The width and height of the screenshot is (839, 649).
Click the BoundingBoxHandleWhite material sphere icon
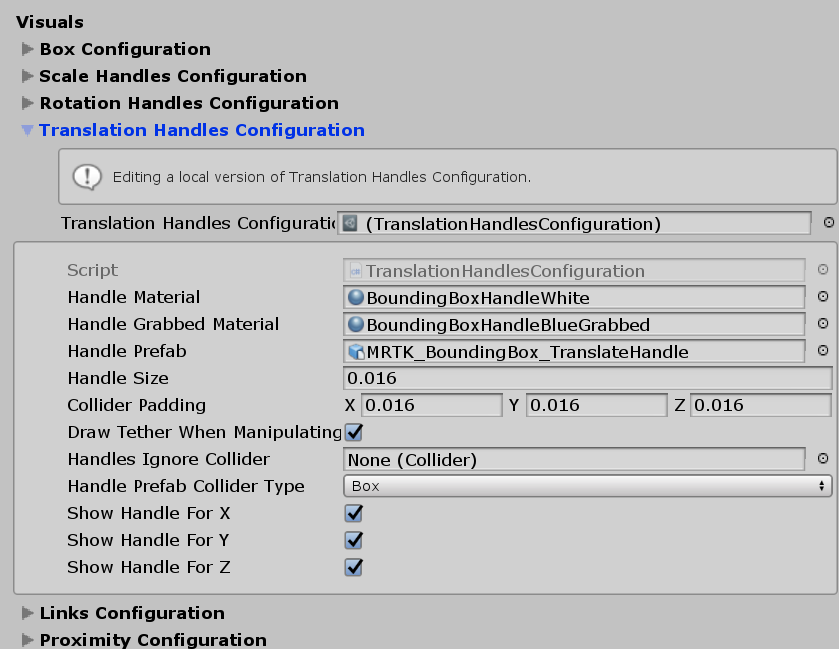click(x=355, y=297)
